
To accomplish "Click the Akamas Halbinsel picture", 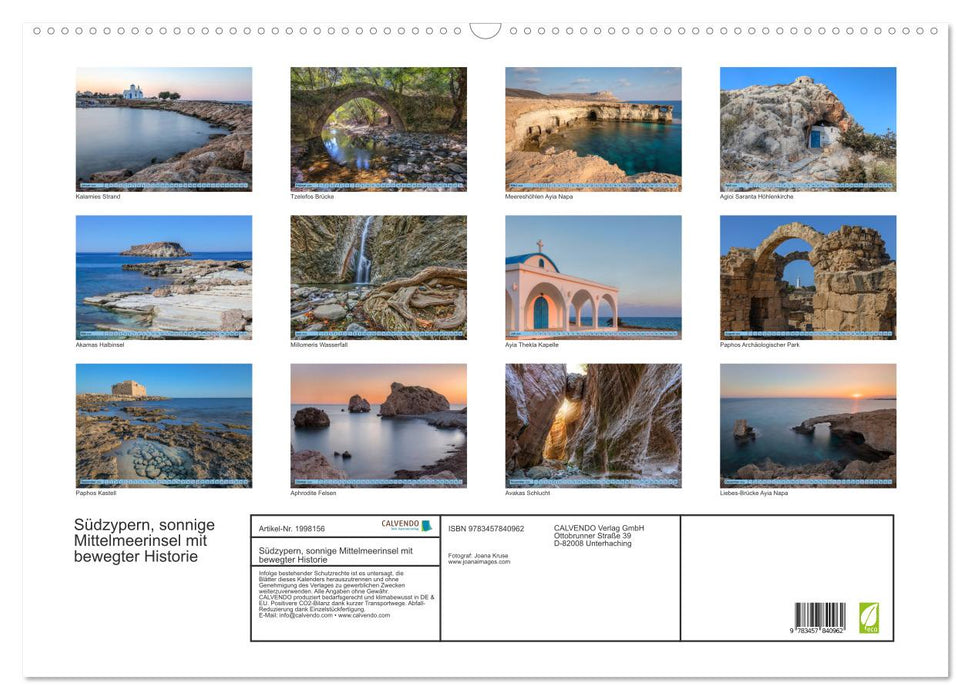I will (x=164, y=277).
